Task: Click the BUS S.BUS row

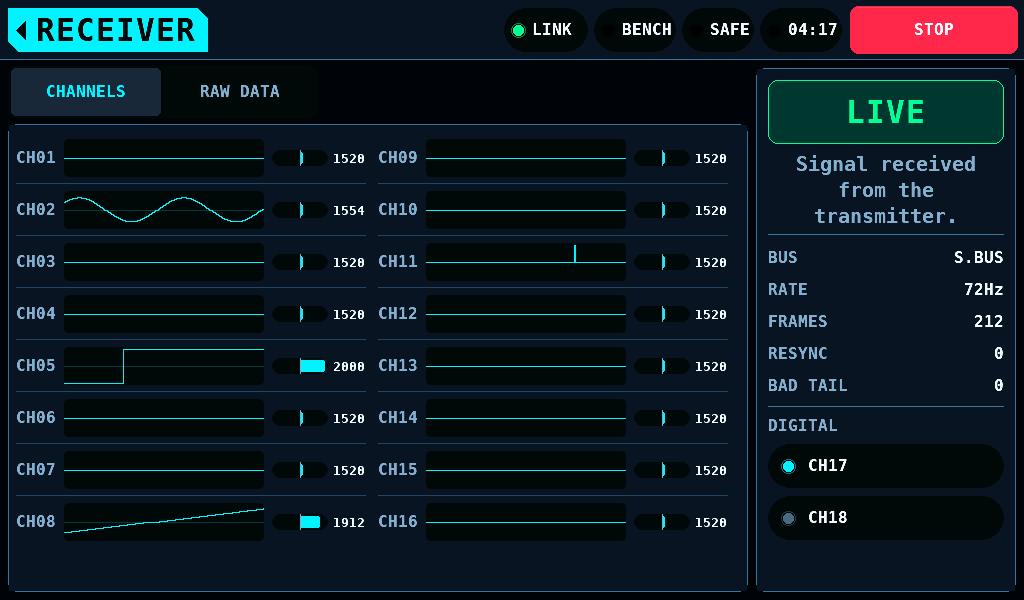Action: 886,257
